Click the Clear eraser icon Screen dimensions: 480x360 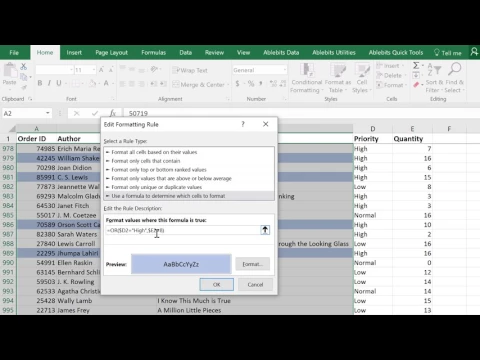point(416,85)
